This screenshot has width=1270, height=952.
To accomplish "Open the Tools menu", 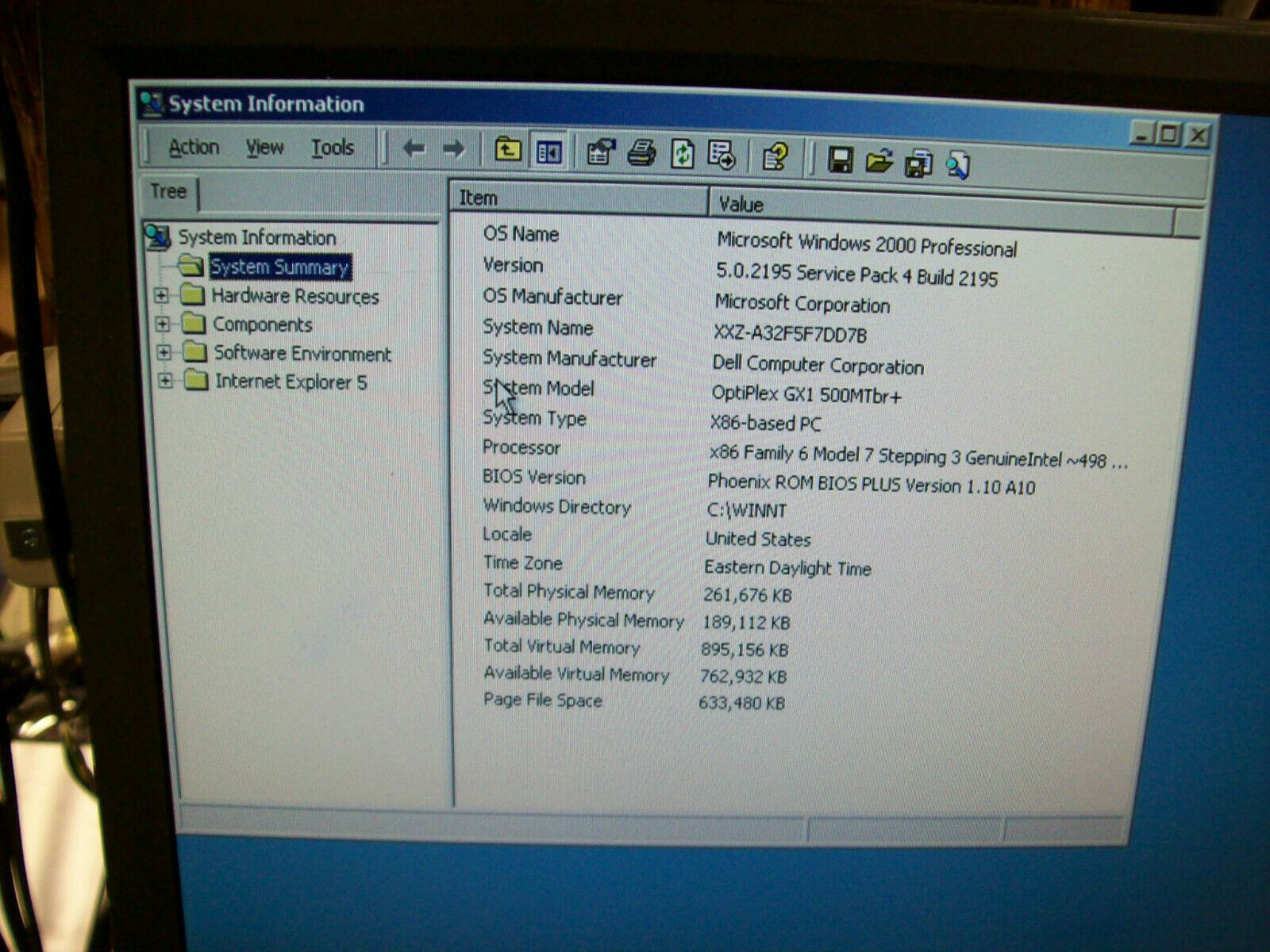I will tap(332, 148).
